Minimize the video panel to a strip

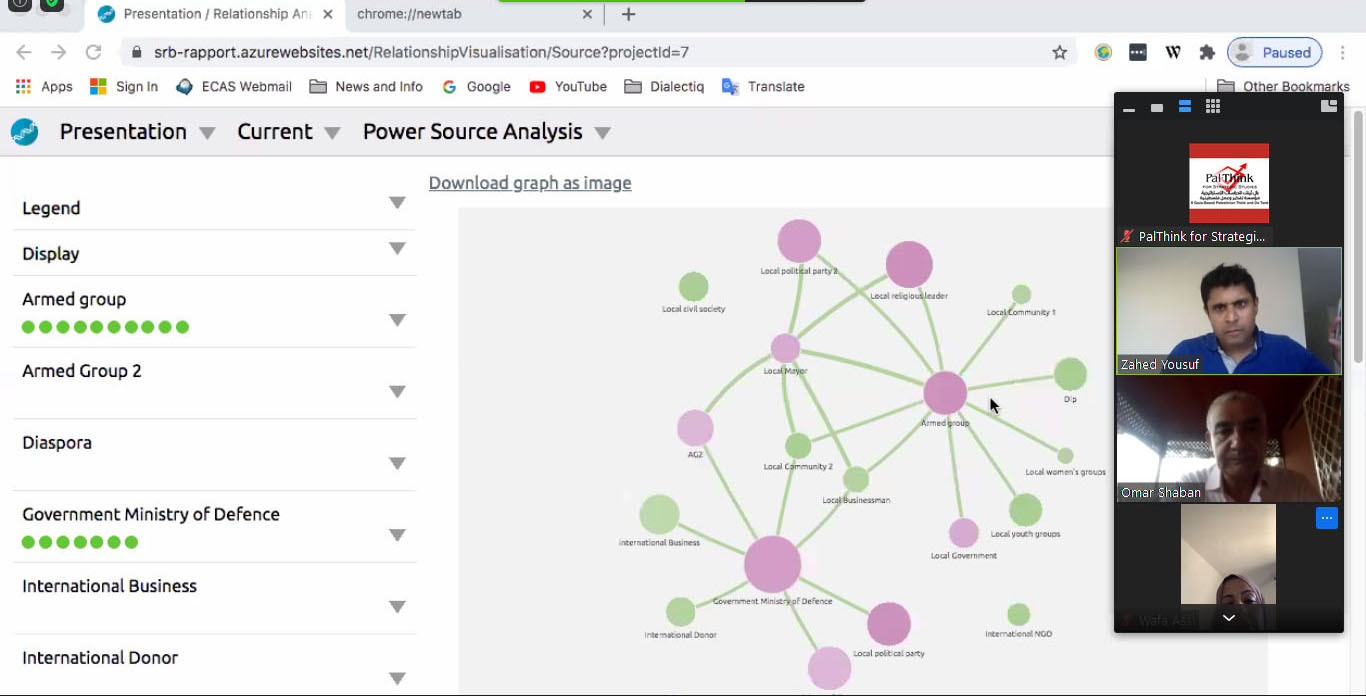pos(1129,108)
